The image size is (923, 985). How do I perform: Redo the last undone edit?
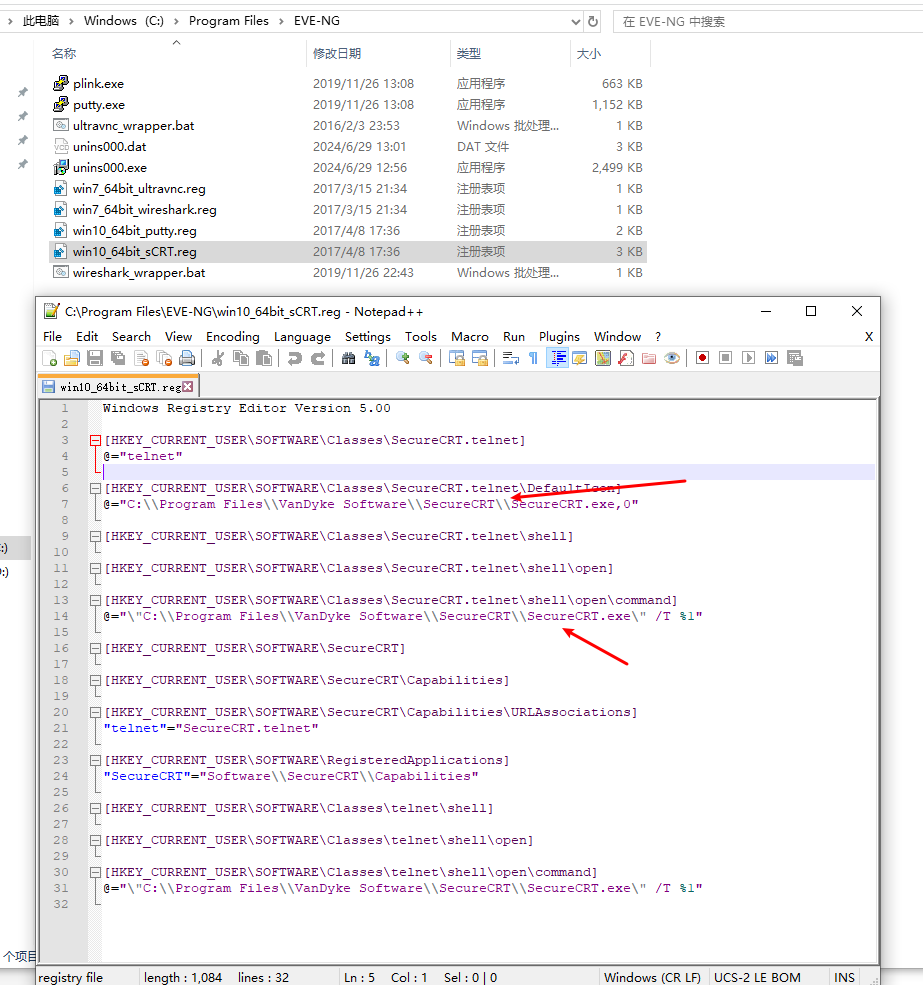pos(318,358)
